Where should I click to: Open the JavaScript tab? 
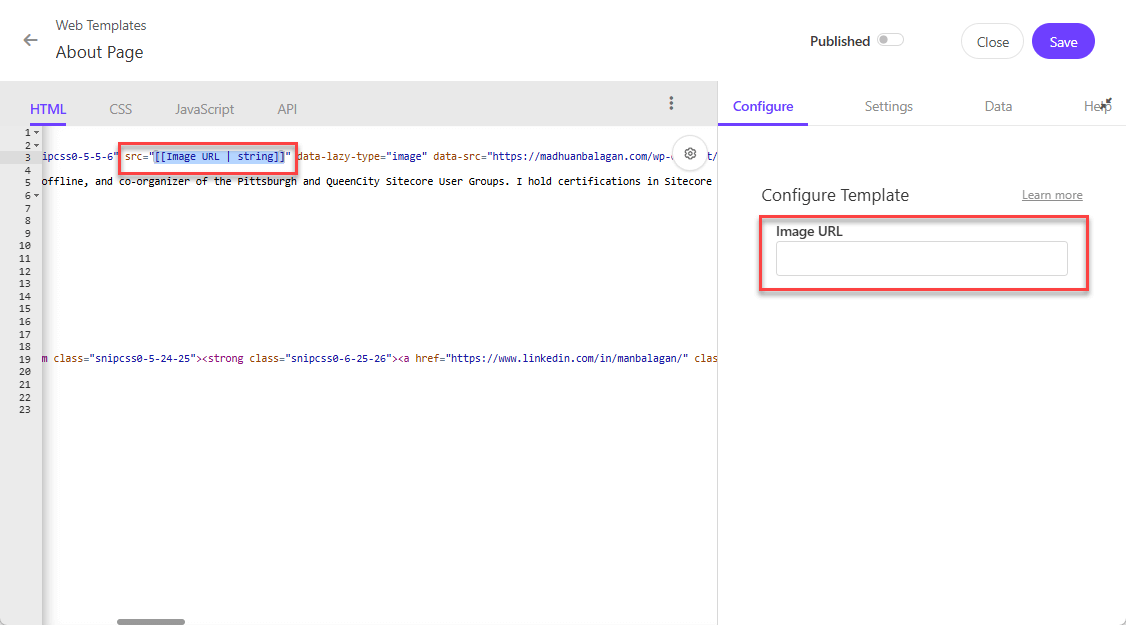coord(204,109)
